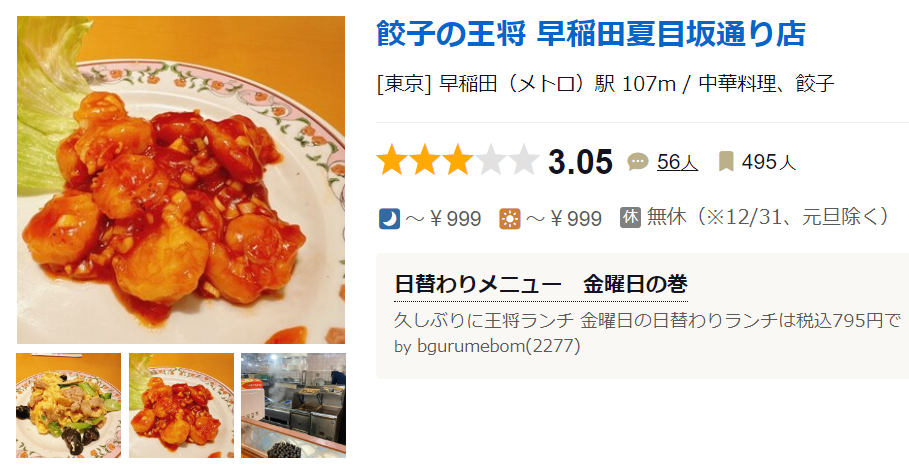Viewport: 909px width, 473px height.
Task: Click the review excerpt text about 王将ランチ
Action: pos(648,320)
